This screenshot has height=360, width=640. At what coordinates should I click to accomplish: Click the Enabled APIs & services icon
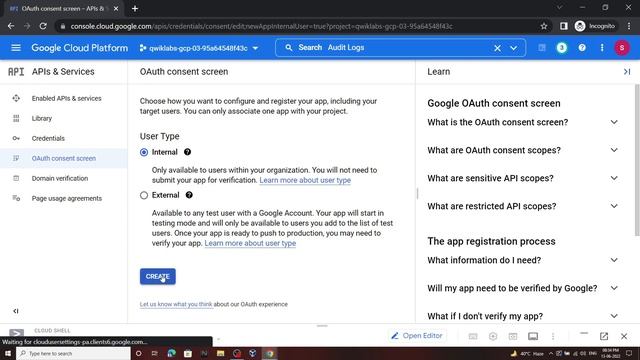point(16,98)
